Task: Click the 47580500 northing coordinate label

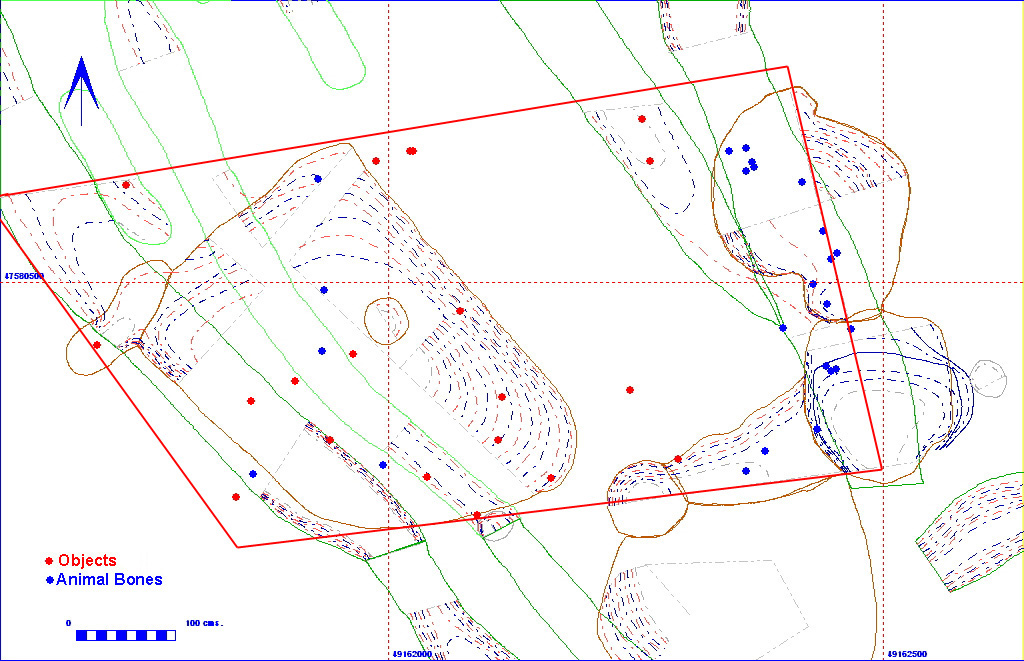Action: (25, 275)
